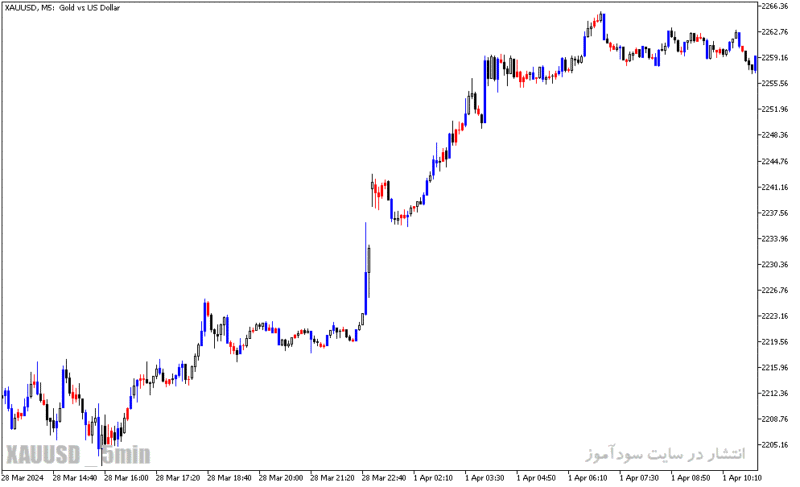Select the 28 Mar 2024 time label
Image resolution: width=800 pixels, height=487 pixels.
click(22, 478)
